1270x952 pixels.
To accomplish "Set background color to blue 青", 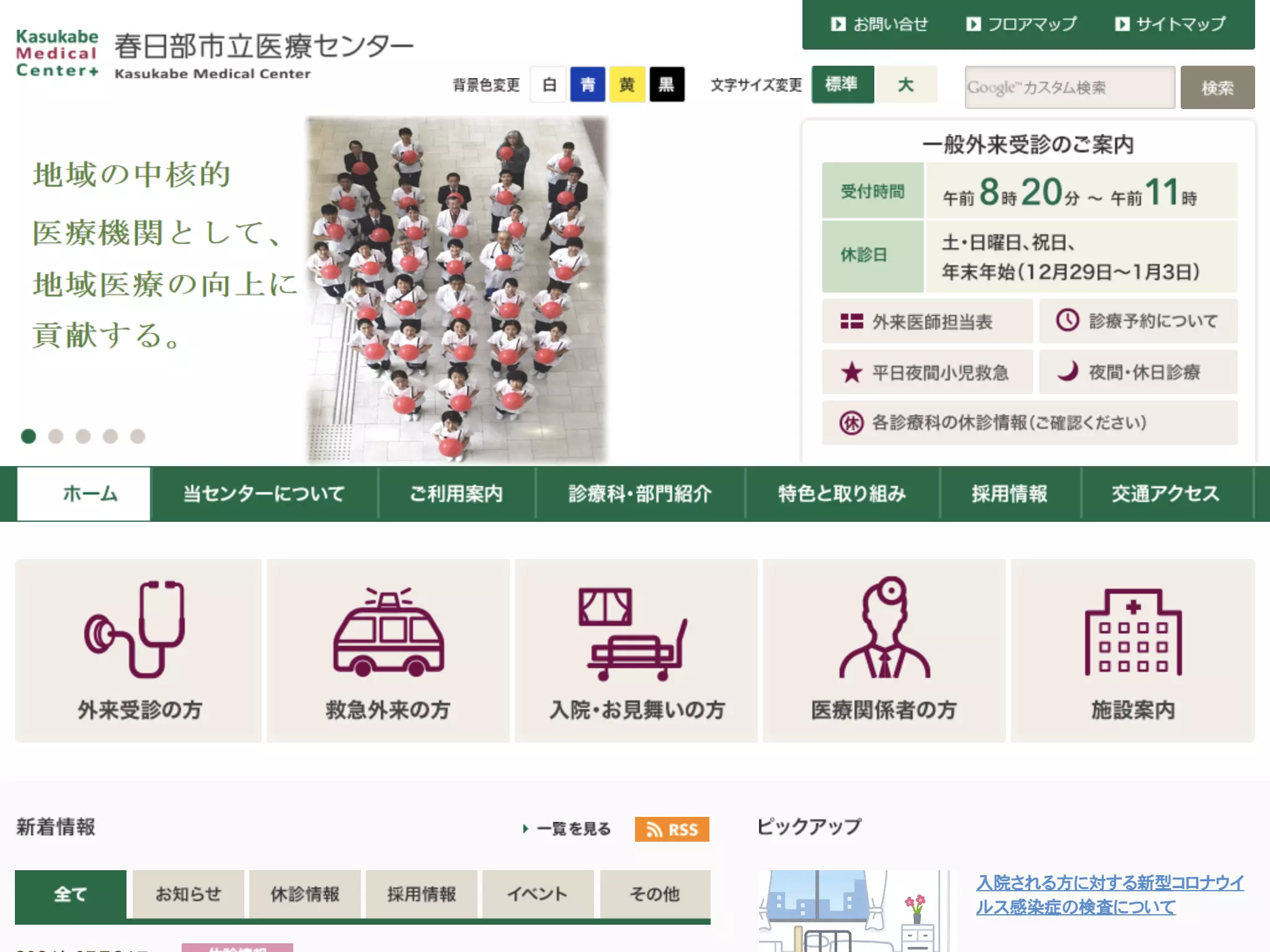I will [587, 84].
